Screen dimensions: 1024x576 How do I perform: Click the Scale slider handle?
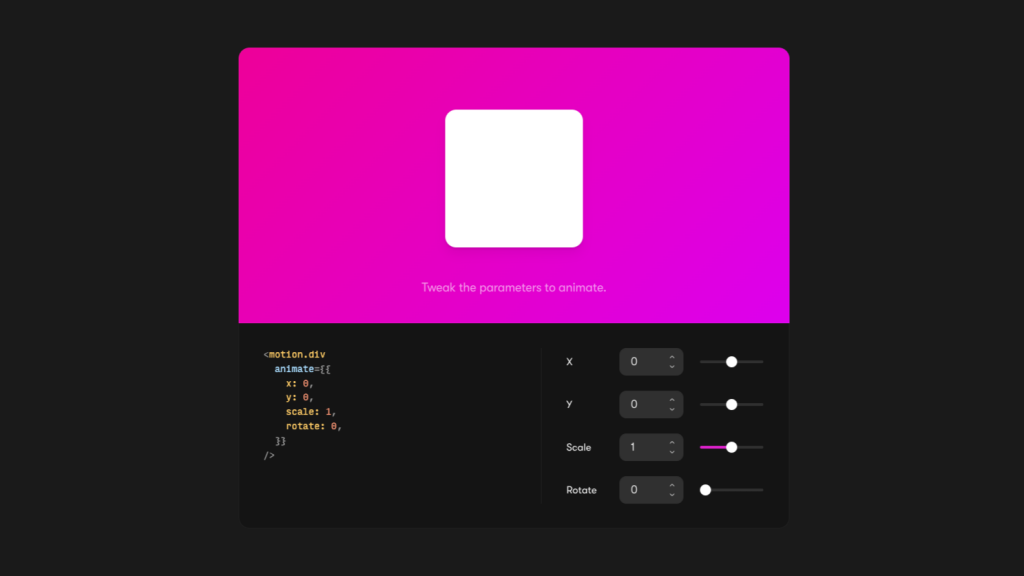pyautogui.click(x=731, y=447)
